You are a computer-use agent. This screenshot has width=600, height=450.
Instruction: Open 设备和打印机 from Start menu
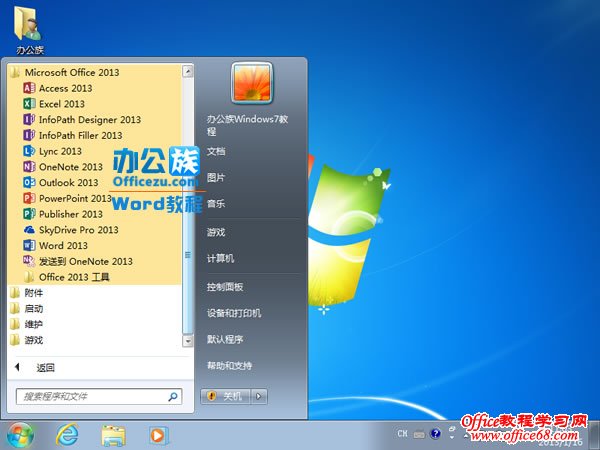coord(234,313)
